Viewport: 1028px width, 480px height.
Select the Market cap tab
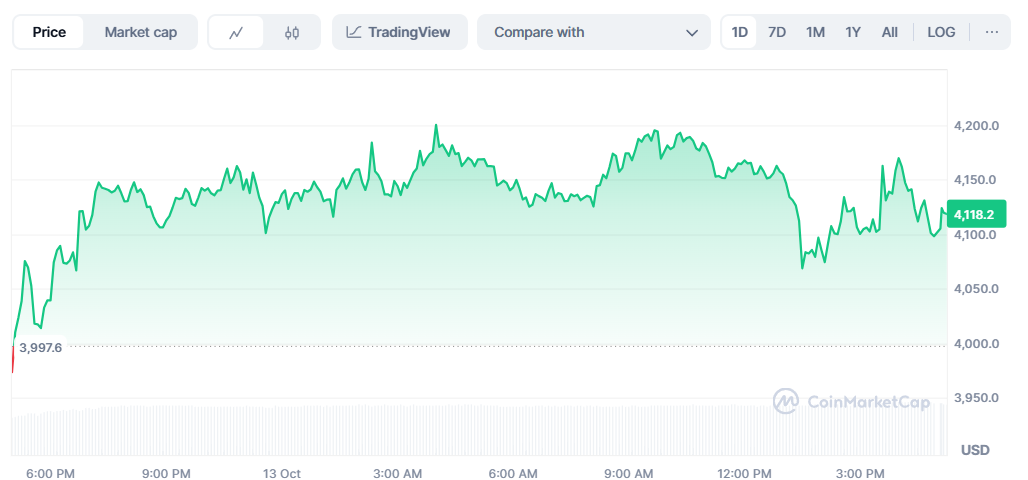[x=140, y=32]
